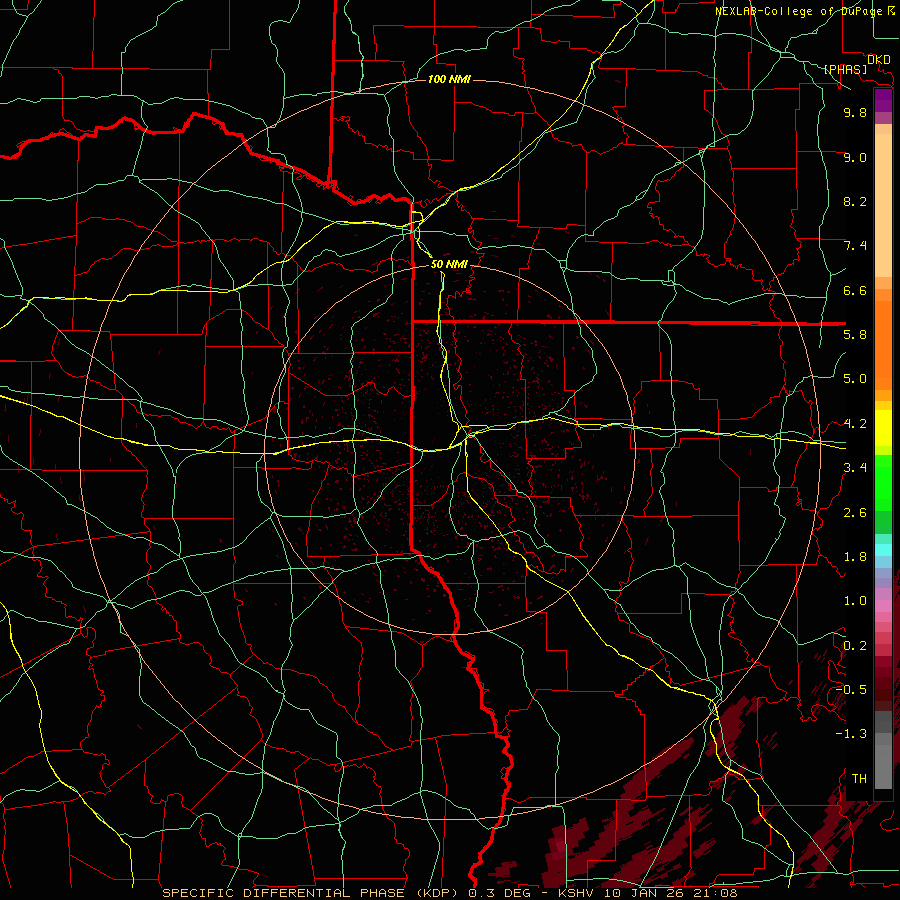Click the orange segment of the colorbar
This screenshot has height=900, width=900.
click(883, 344)
